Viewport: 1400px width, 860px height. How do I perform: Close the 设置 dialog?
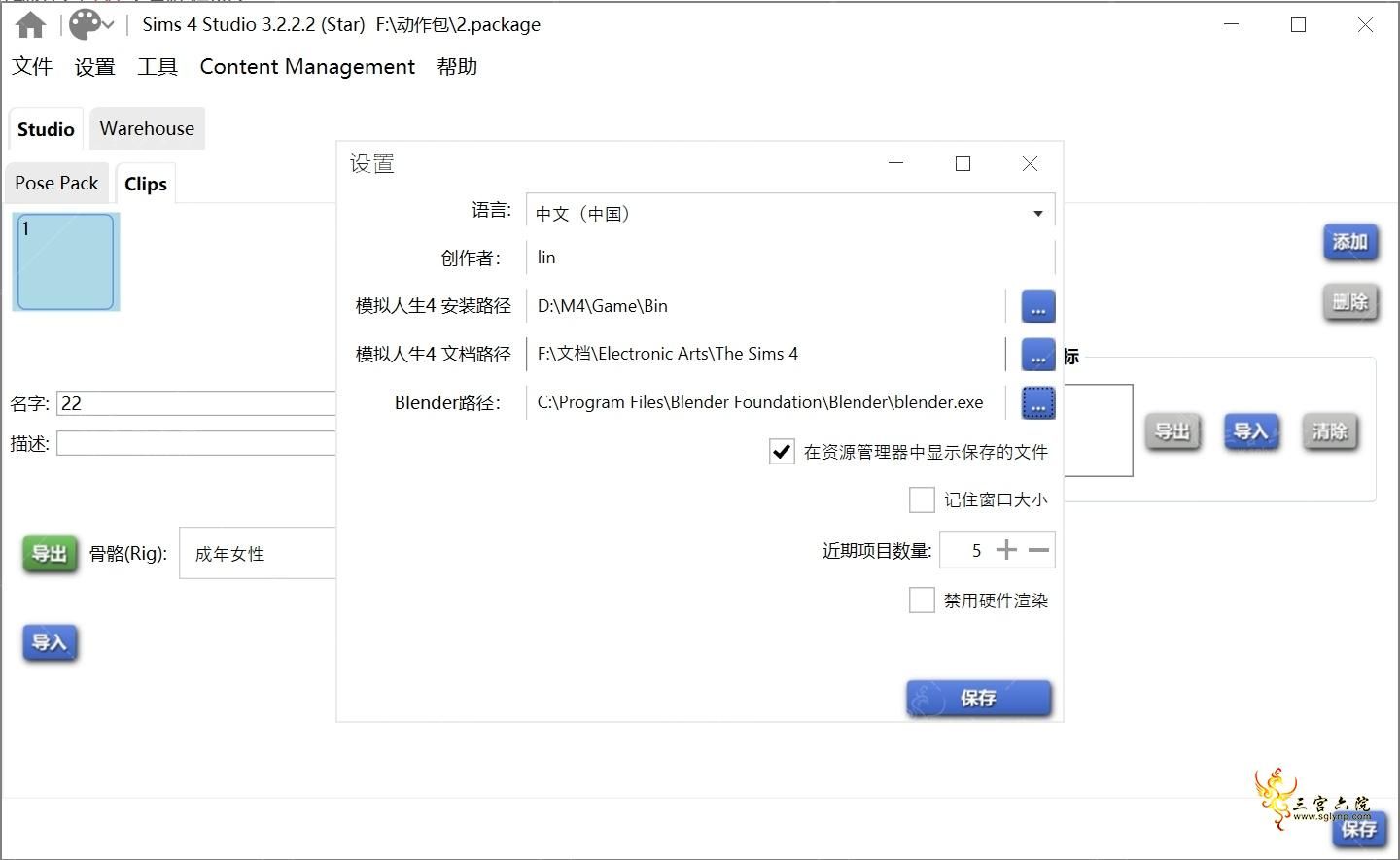[1030, 164]
